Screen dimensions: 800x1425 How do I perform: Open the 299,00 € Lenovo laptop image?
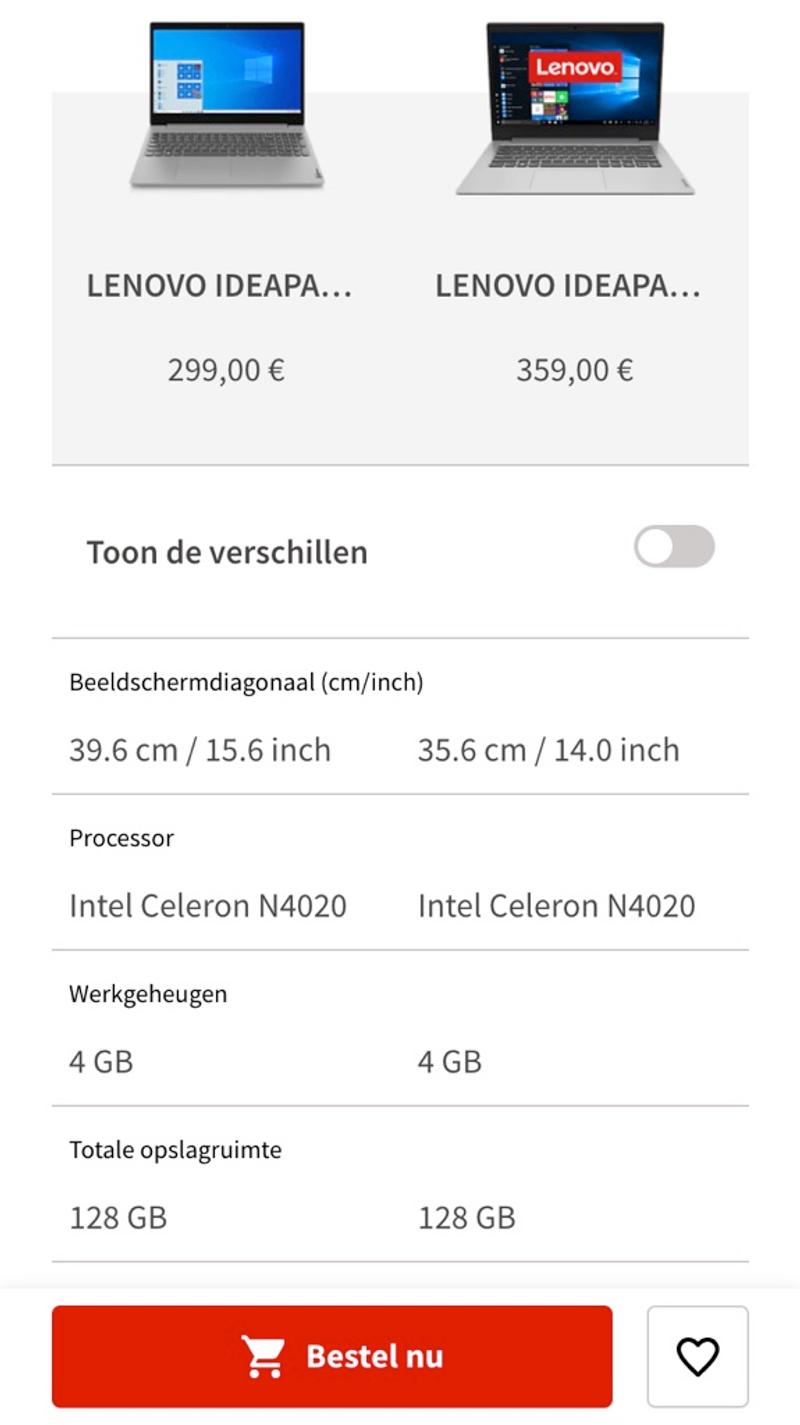point(227,104)
